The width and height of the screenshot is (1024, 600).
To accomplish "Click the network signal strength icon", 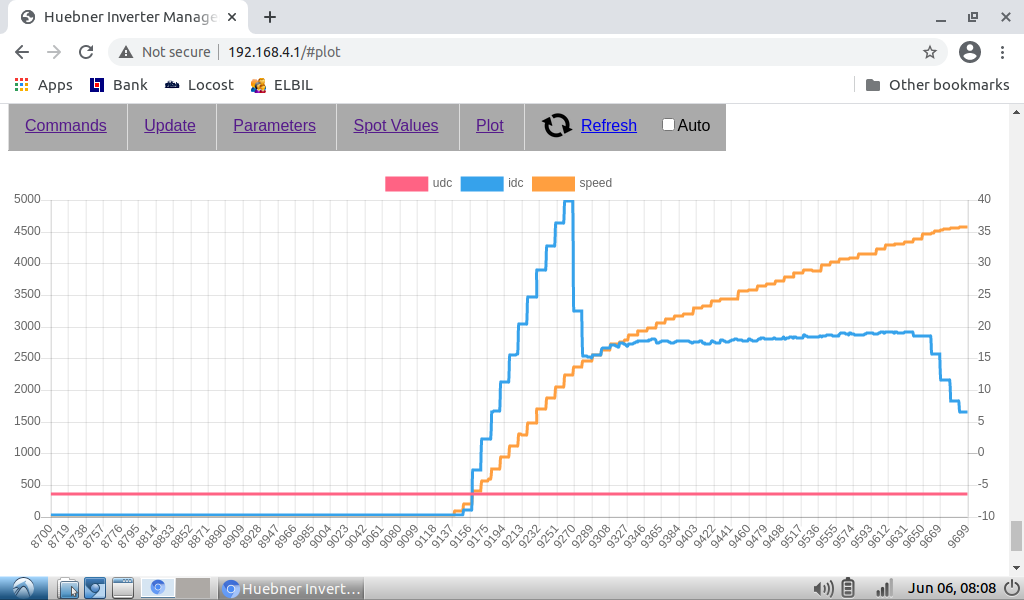I will click(x=884, y=588).
